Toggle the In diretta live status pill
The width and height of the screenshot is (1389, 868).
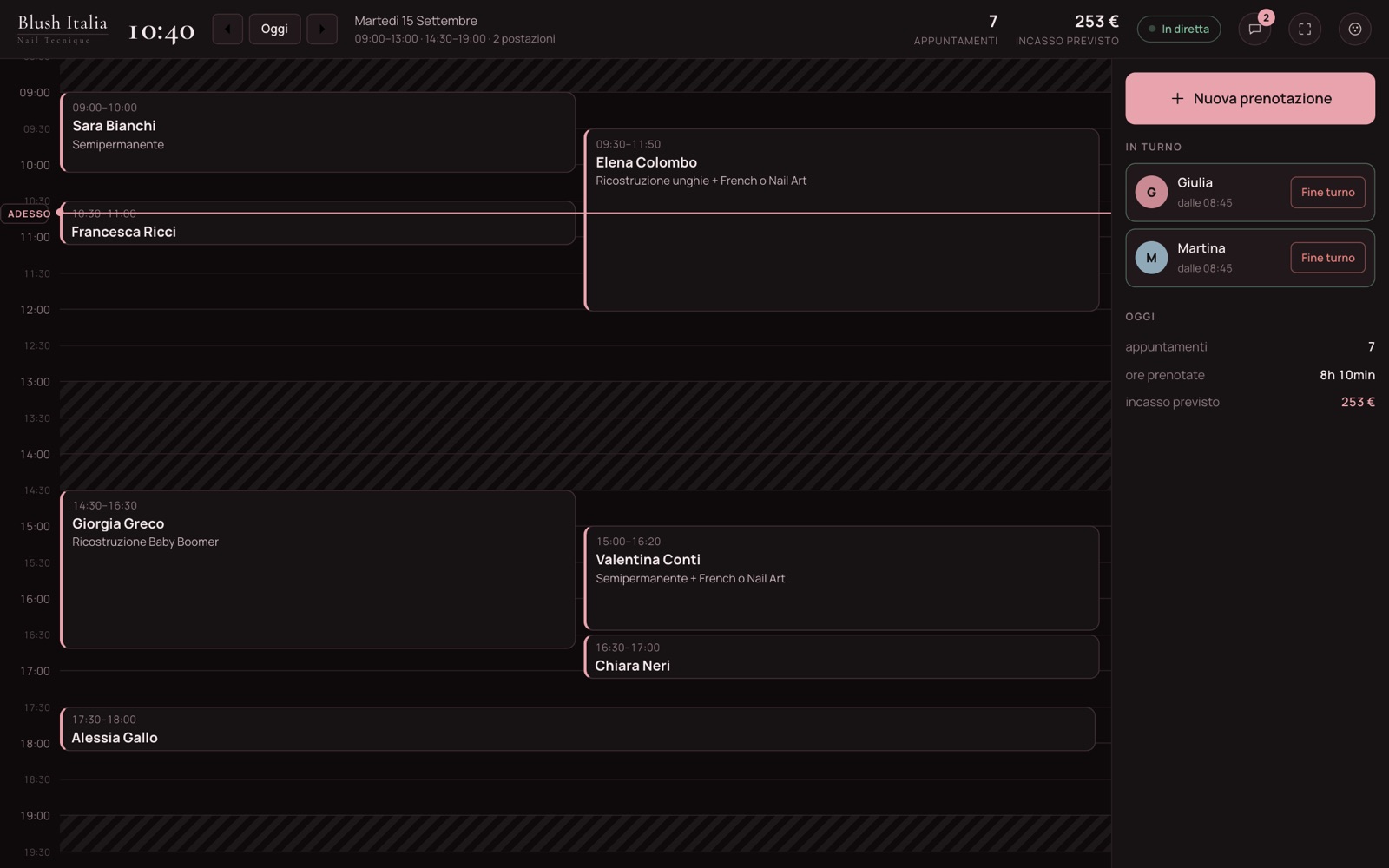(x=1179, y=29)
